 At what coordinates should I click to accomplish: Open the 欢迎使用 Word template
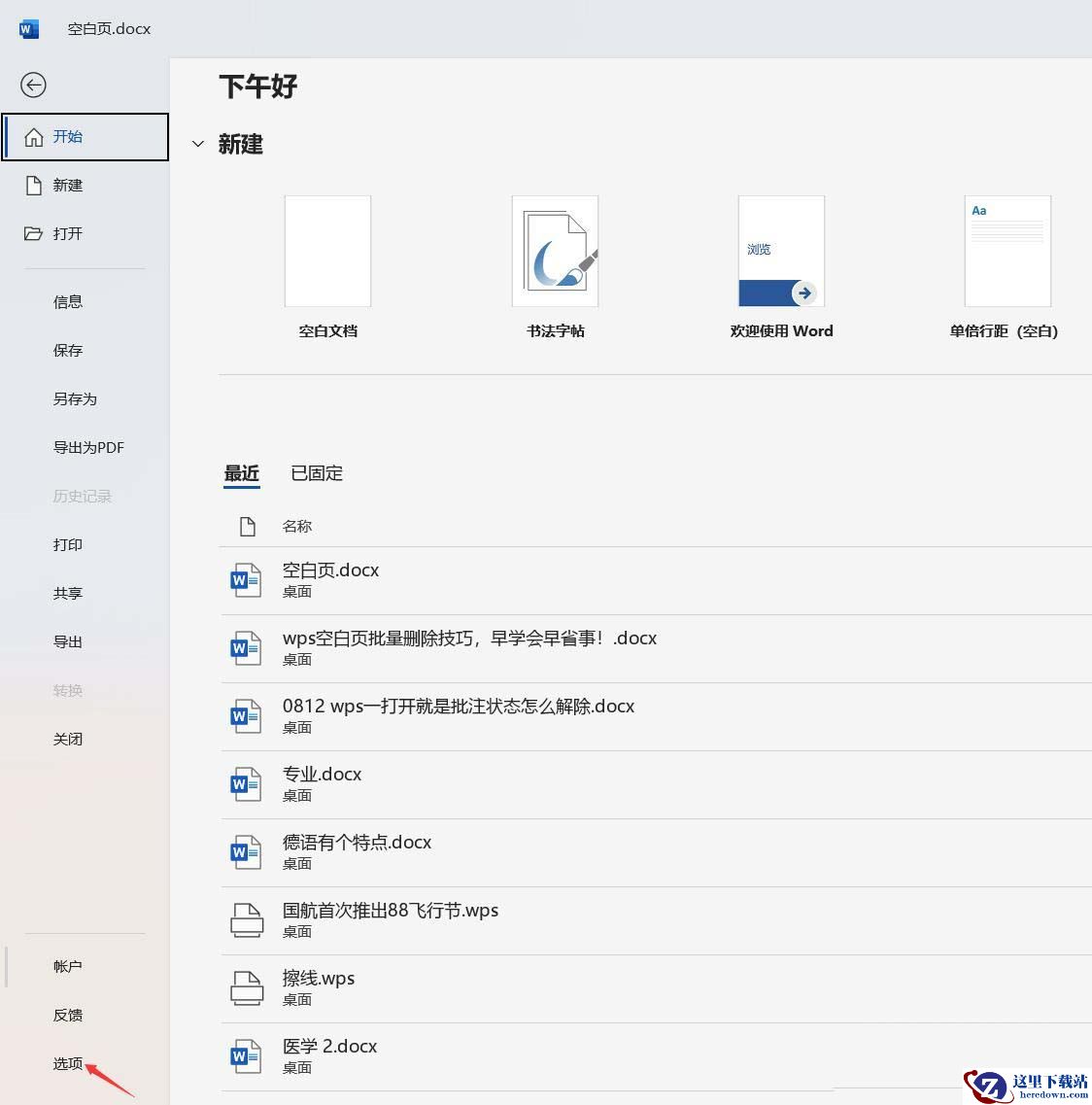781,251
